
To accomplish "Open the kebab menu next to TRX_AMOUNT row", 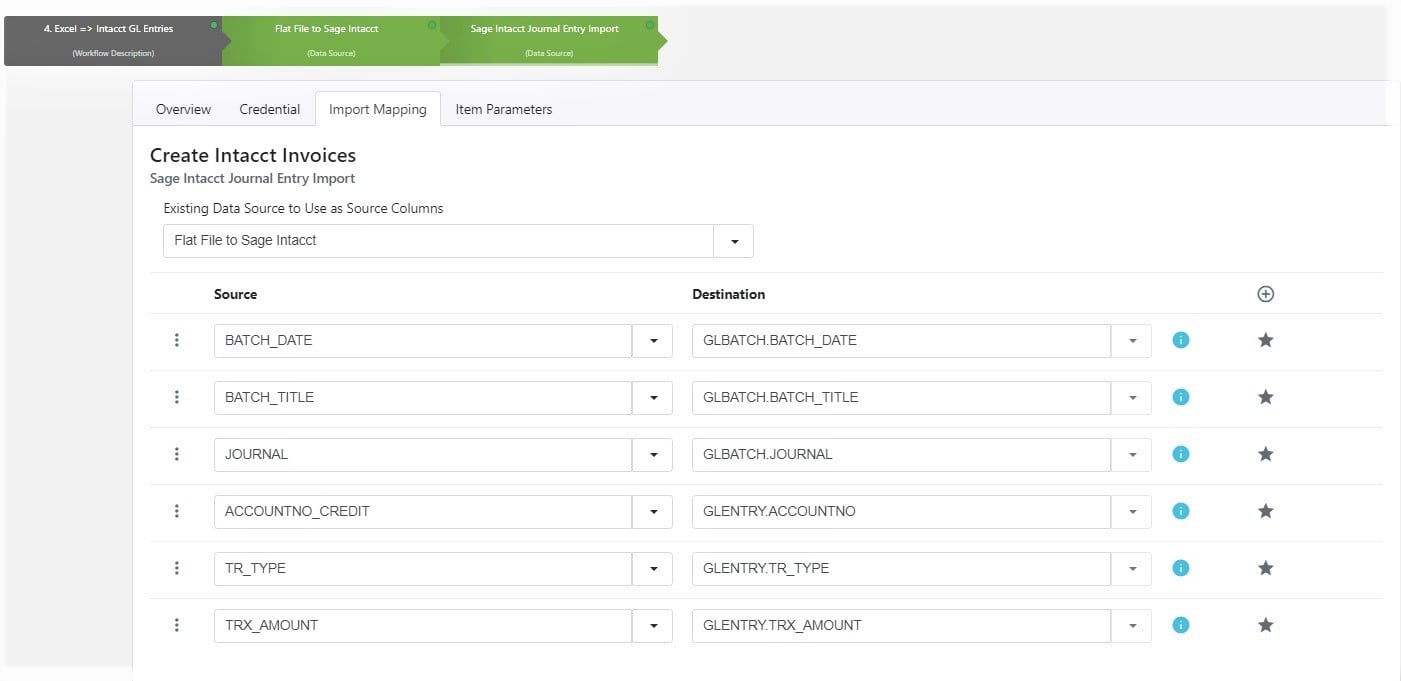I will [x=177, y=625].
